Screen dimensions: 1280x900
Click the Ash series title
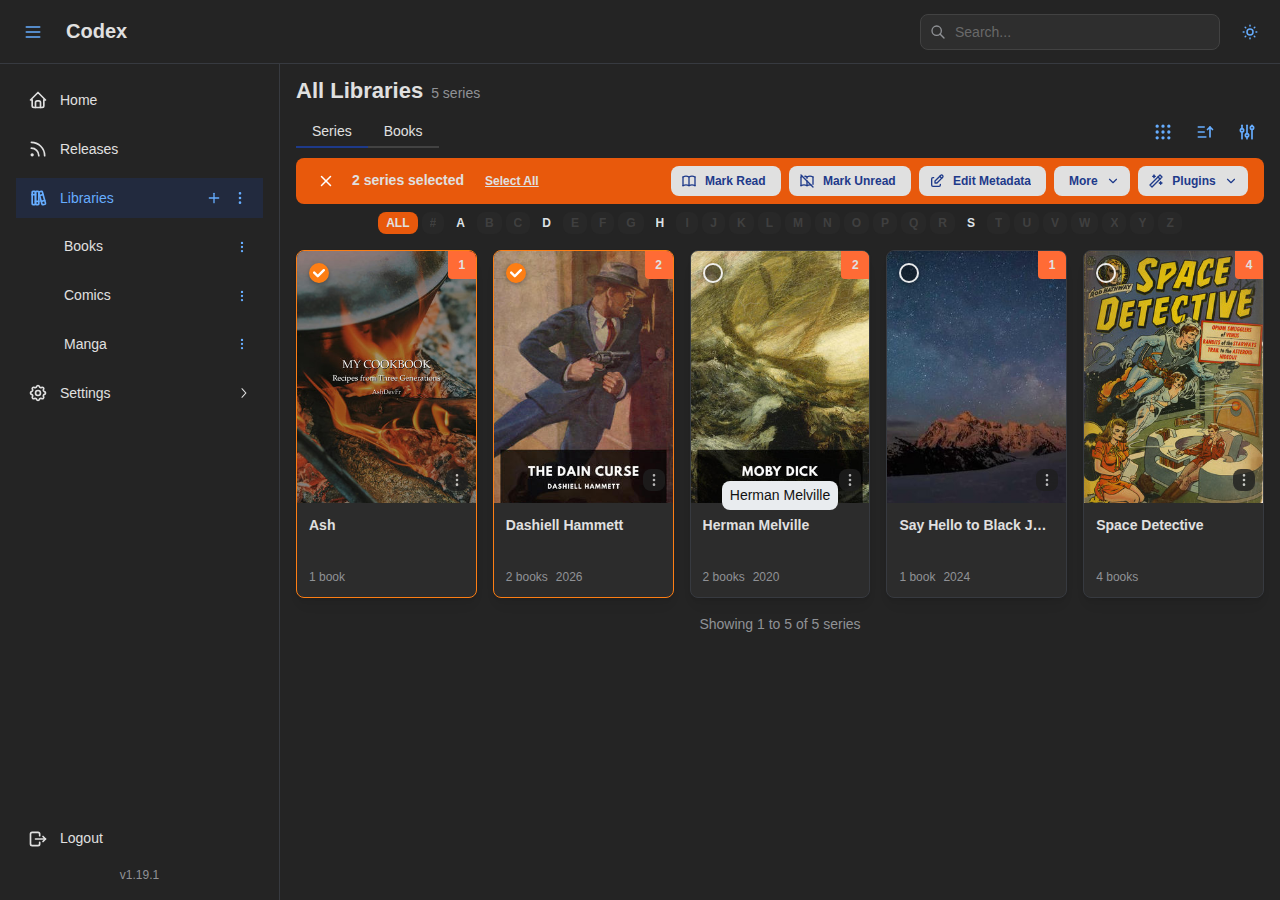point(322,525)
